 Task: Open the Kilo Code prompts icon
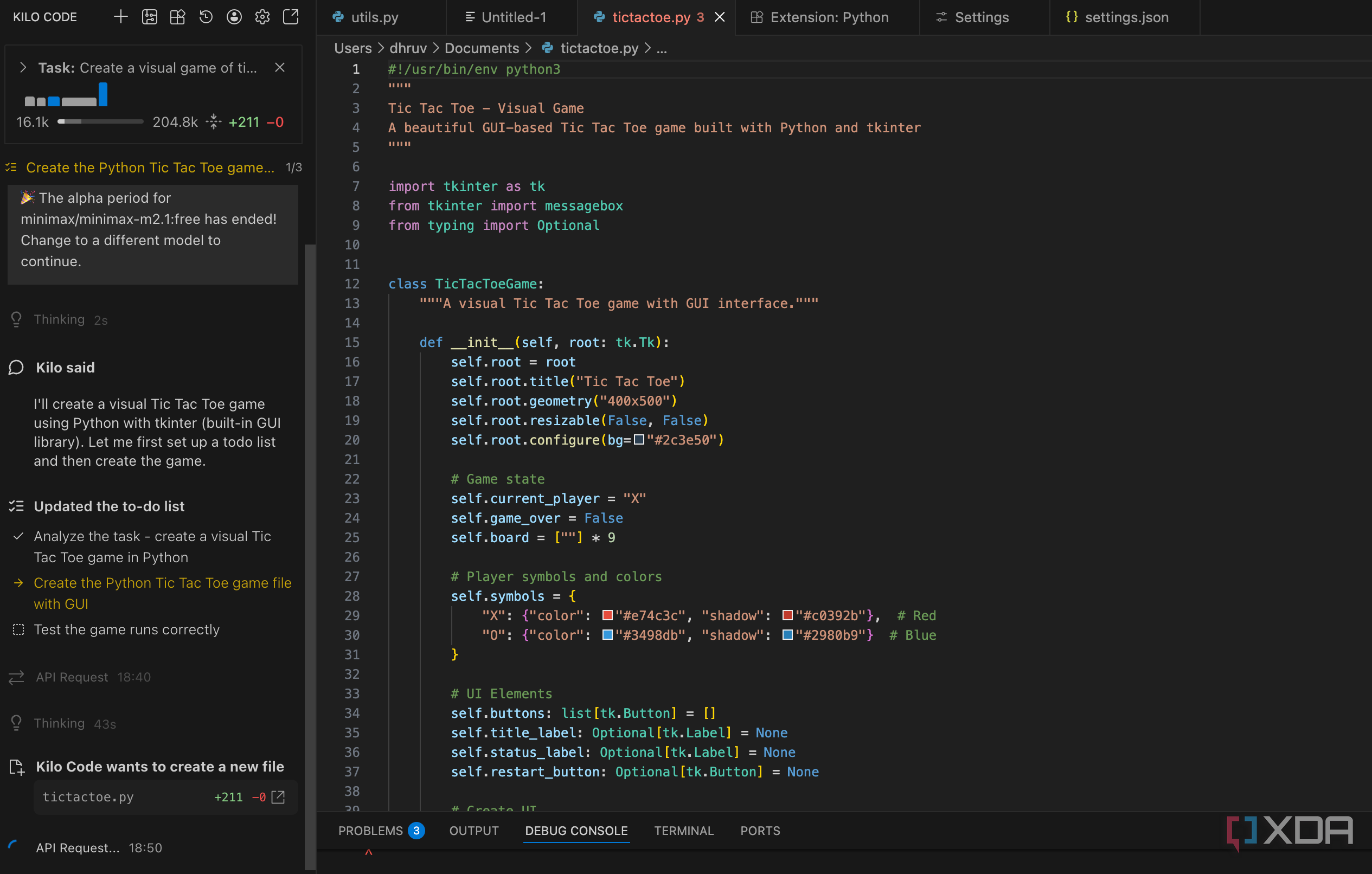coord(149,17)
